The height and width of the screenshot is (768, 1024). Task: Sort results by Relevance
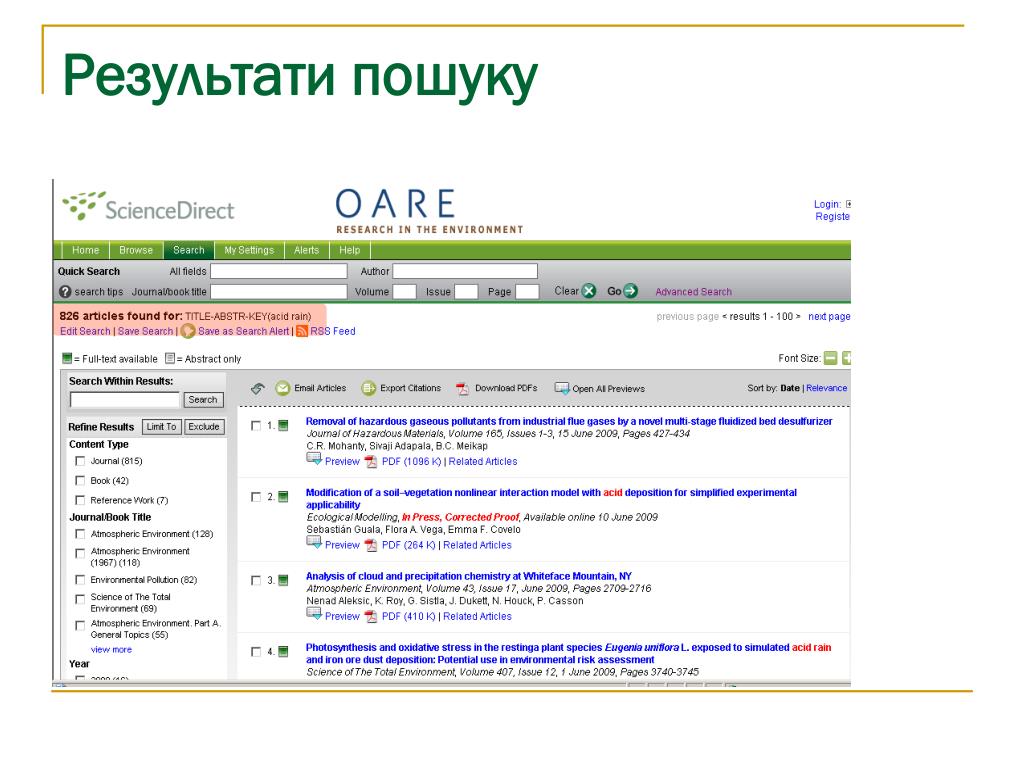[x=826, y=388]
